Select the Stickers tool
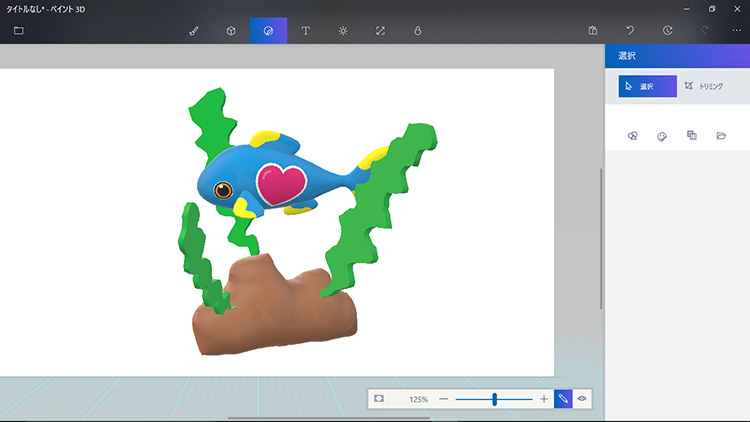Image resolution: width=750 pixels, height=422 pixels. point(268,31)
